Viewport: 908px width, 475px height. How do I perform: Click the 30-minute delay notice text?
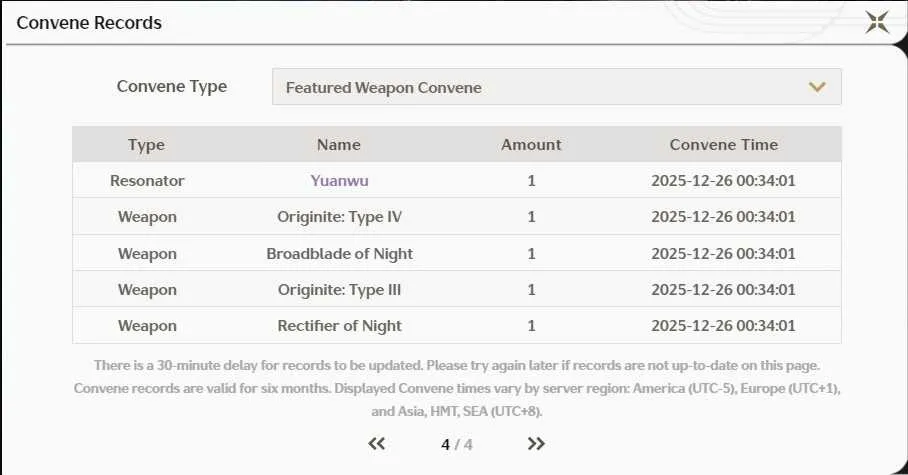click(457, 366)
